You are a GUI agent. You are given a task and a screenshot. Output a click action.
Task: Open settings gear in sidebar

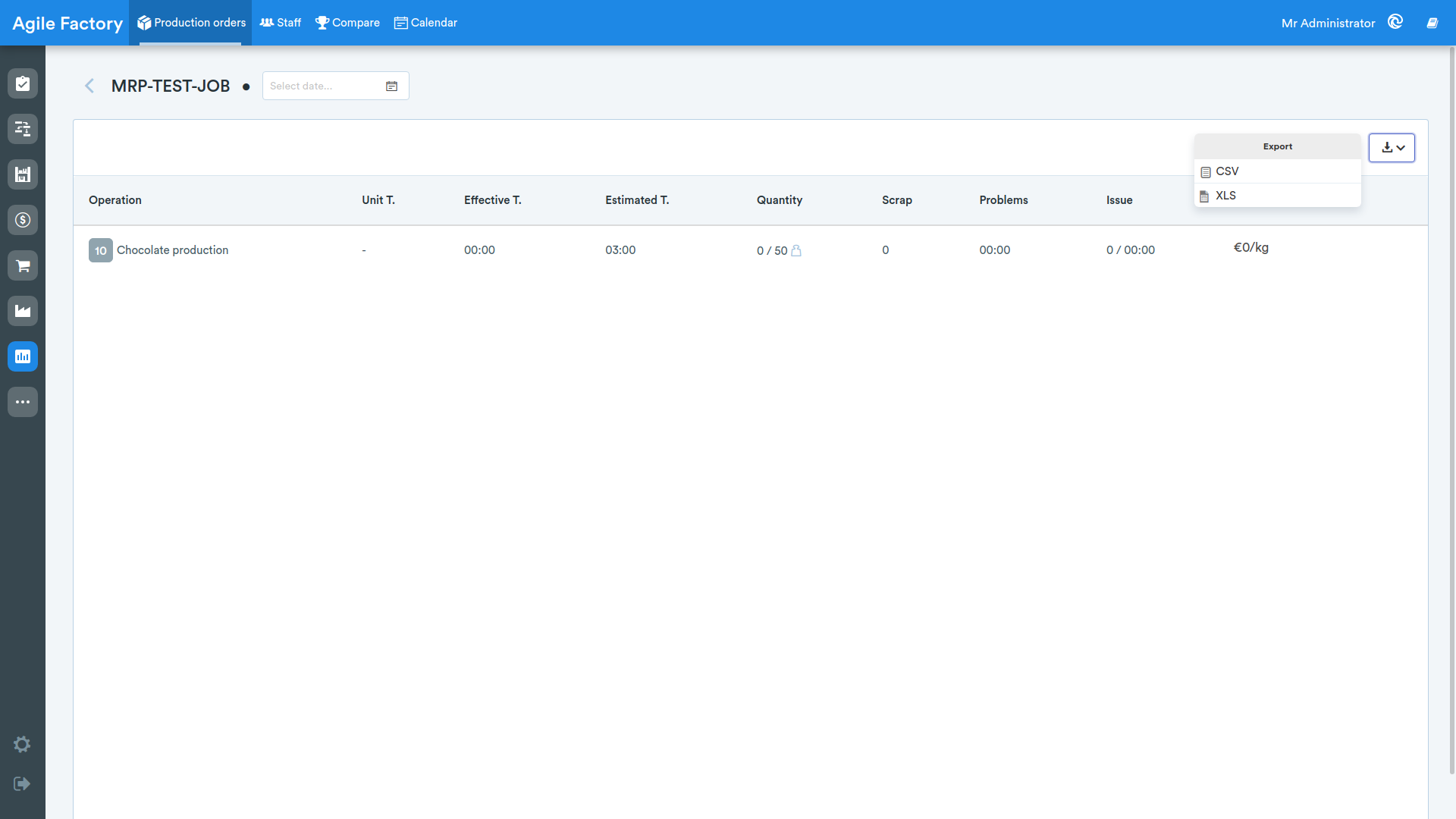pyautogui.click(x=22, y=744)
